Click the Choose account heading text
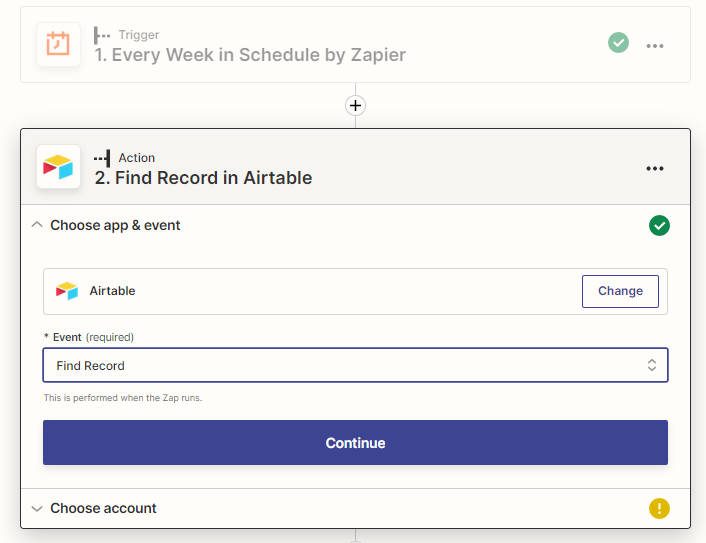706x543 pixels. (x=103, y=508)
